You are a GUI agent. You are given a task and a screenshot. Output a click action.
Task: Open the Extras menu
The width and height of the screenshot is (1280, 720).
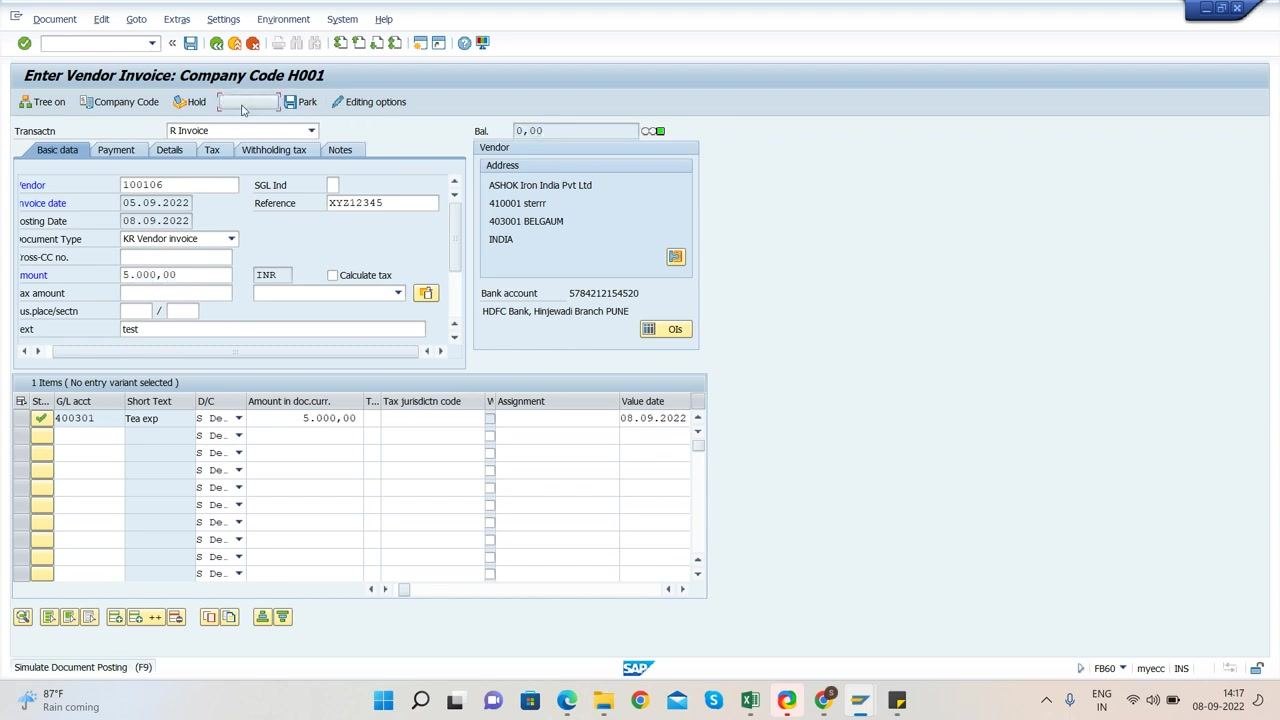177,19
